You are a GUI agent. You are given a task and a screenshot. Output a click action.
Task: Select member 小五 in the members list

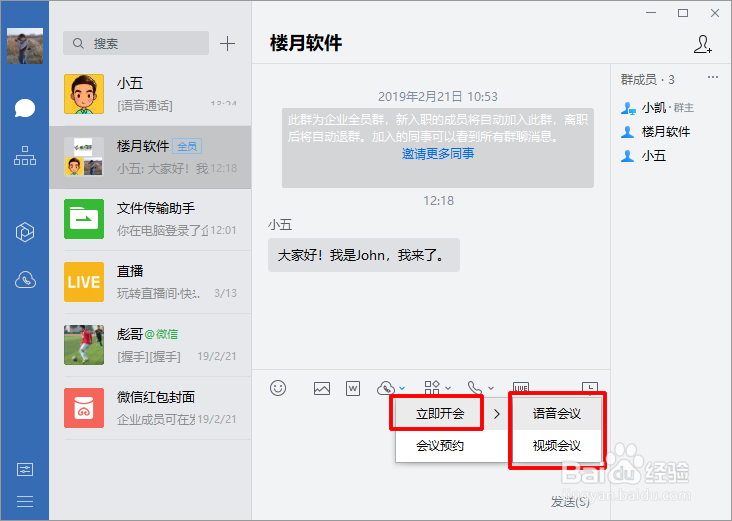643,155
